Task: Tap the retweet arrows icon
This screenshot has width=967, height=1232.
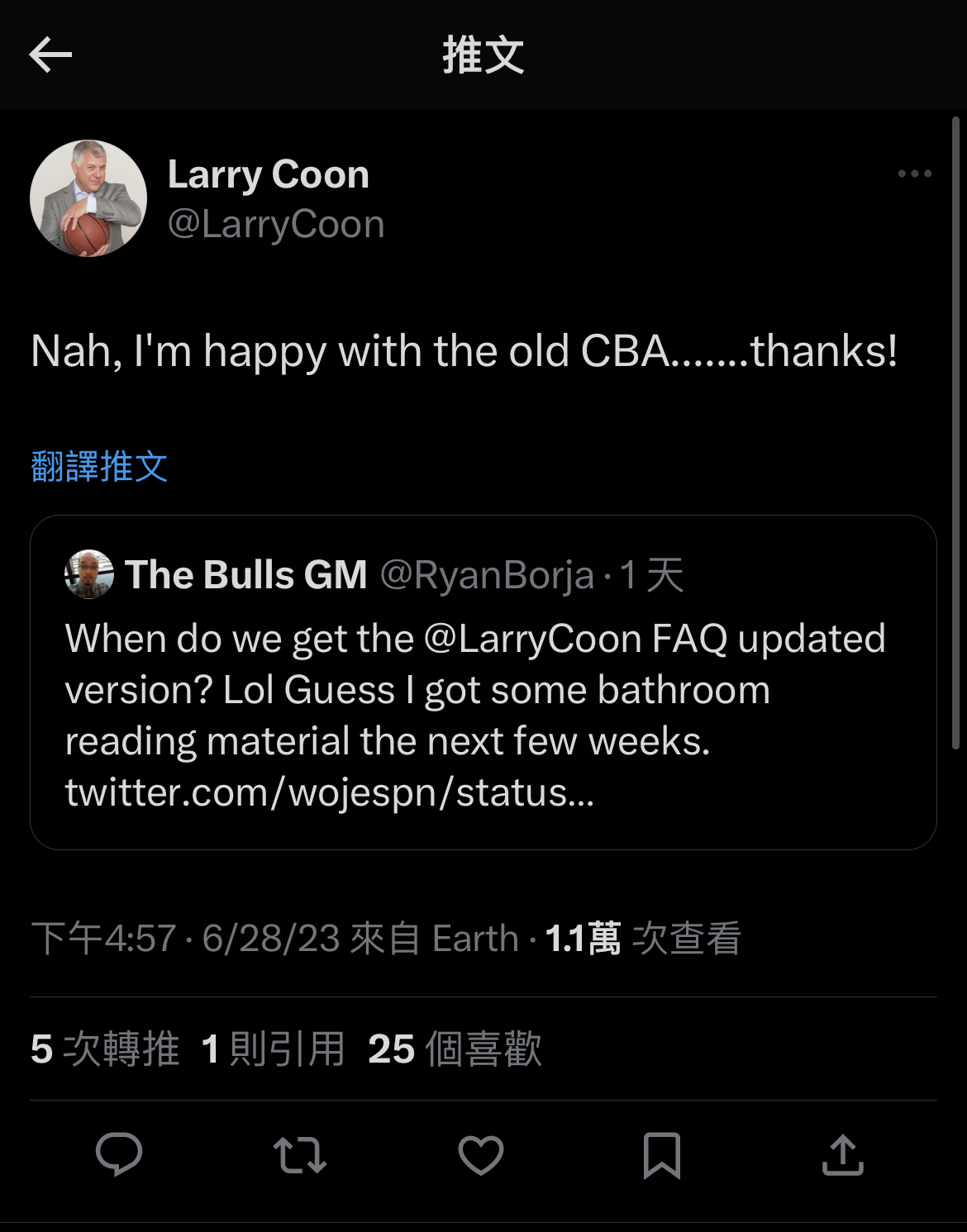Action: click(x=300, y=1155)
